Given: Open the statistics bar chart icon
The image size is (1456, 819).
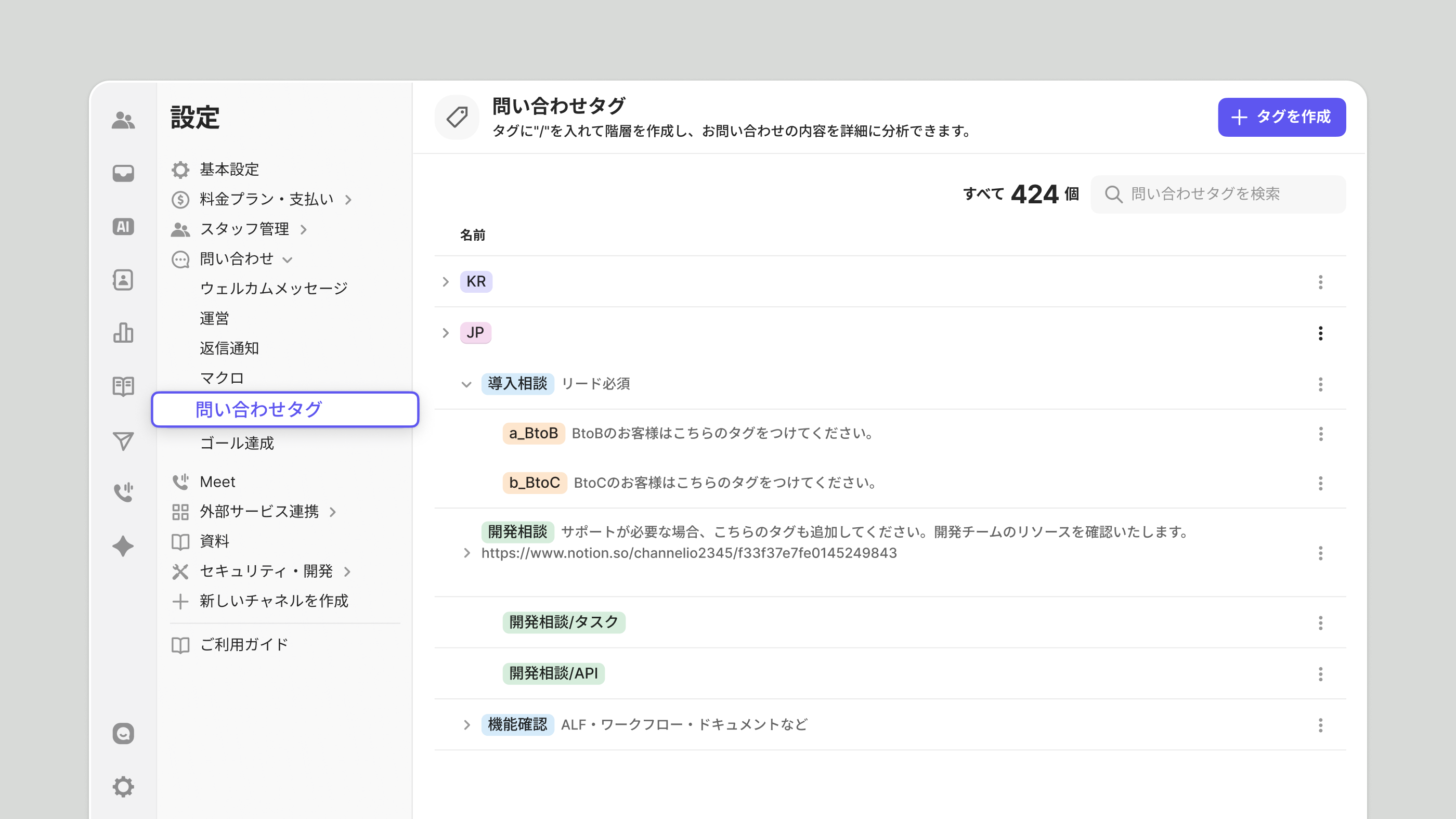Looking at the screenshot, I should pyautogui.click(x=123, y=333).
